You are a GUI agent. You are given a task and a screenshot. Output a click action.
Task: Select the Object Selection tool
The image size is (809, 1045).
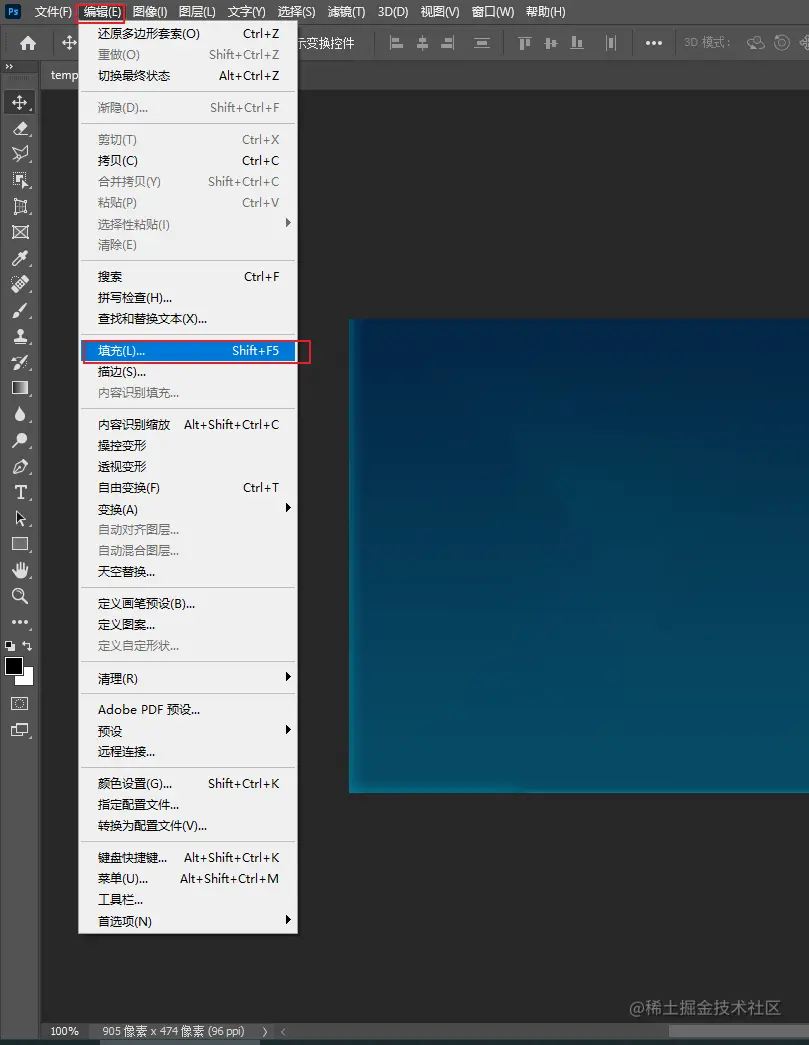click(20, 180)
